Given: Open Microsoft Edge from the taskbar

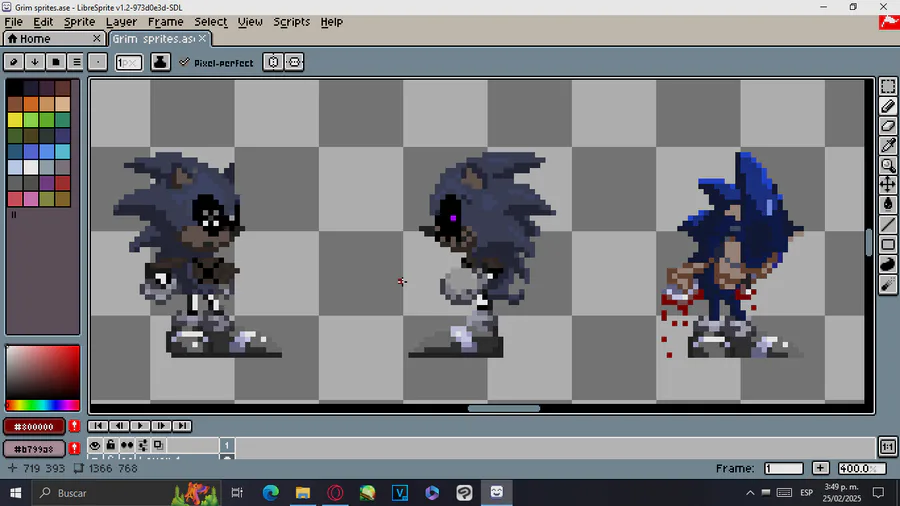Looking at the screenshot, I should click(x=271, y=492).
